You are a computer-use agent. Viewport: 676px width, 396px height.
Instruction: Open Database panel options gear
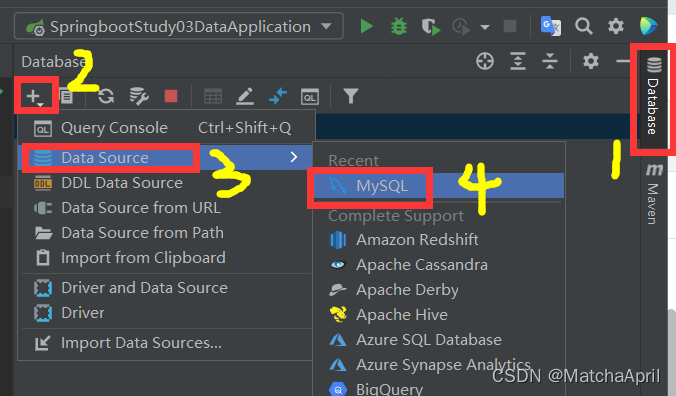591,61
